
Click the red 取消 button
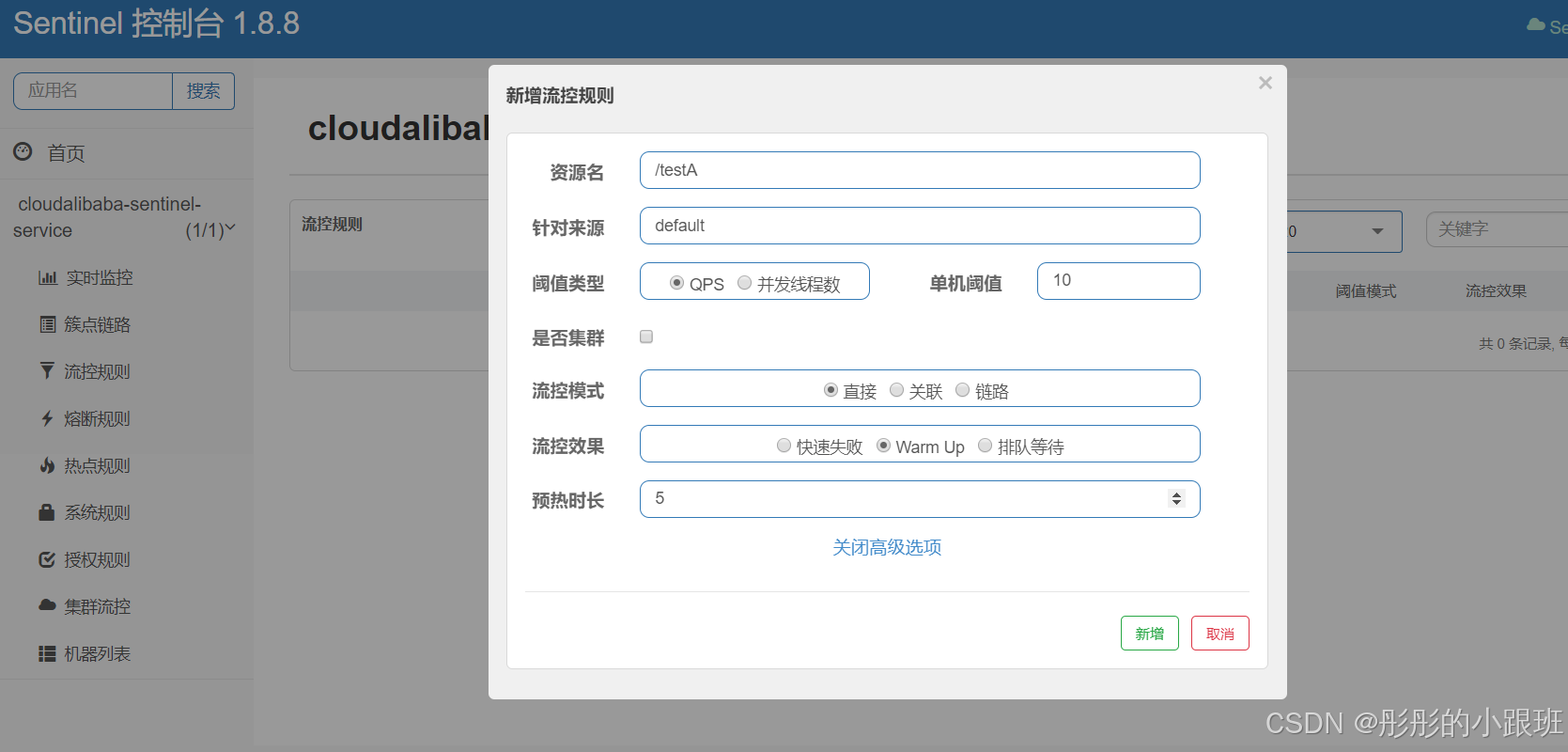1220,634
